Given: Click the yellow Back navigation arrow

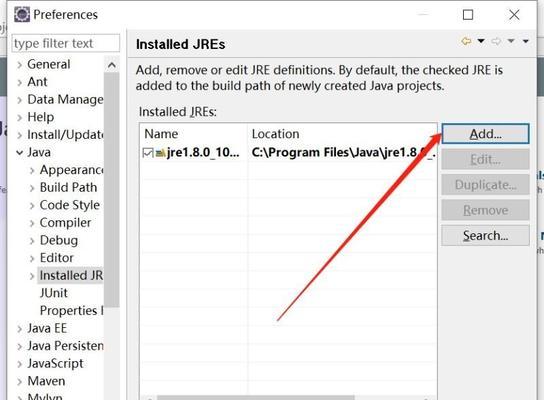Looking at the screenshot, I should click(466, 41).
